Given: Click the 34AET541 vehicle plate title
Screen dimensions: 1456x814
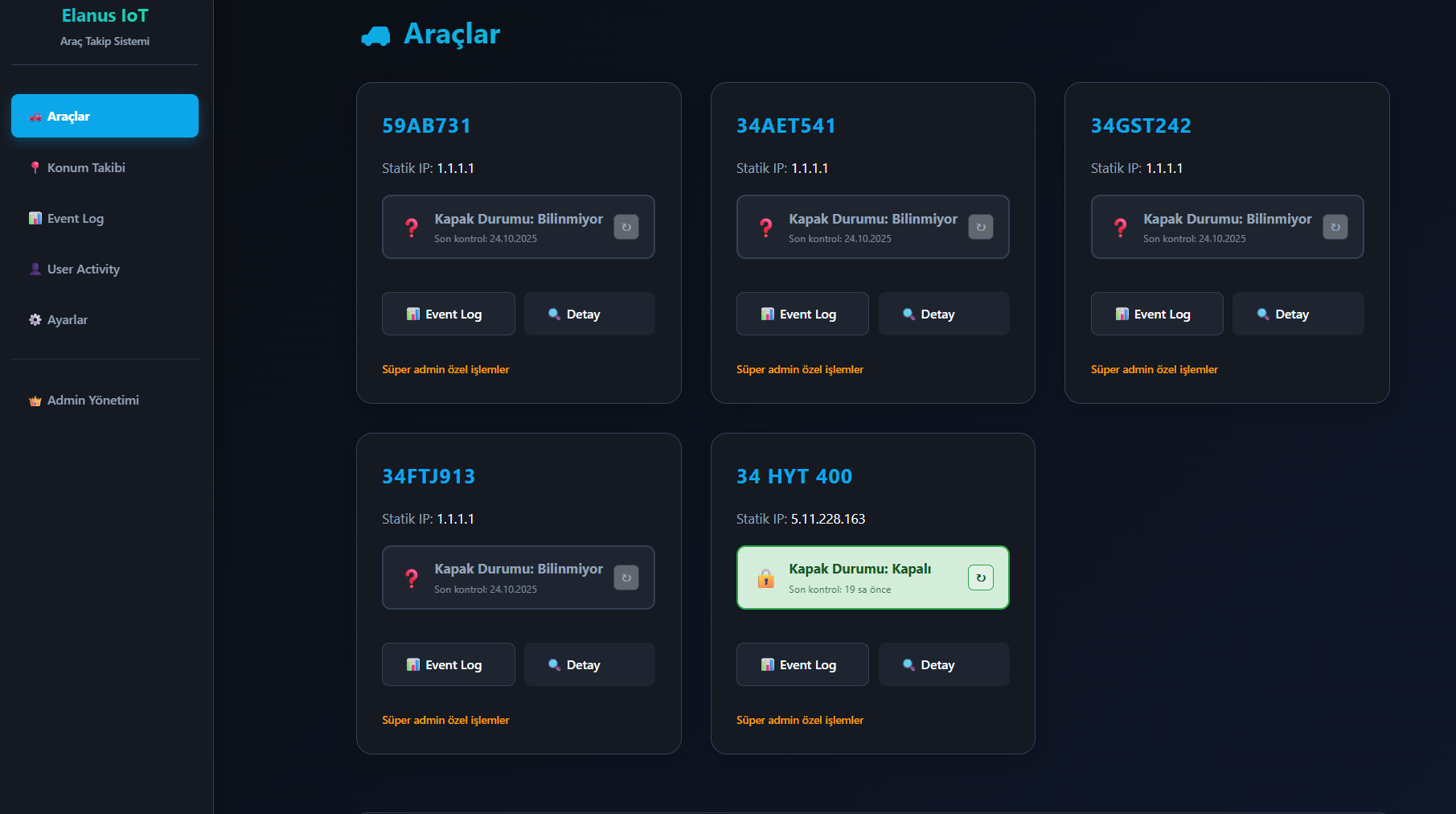Looking at the screenshot, I should pos(785,125).
